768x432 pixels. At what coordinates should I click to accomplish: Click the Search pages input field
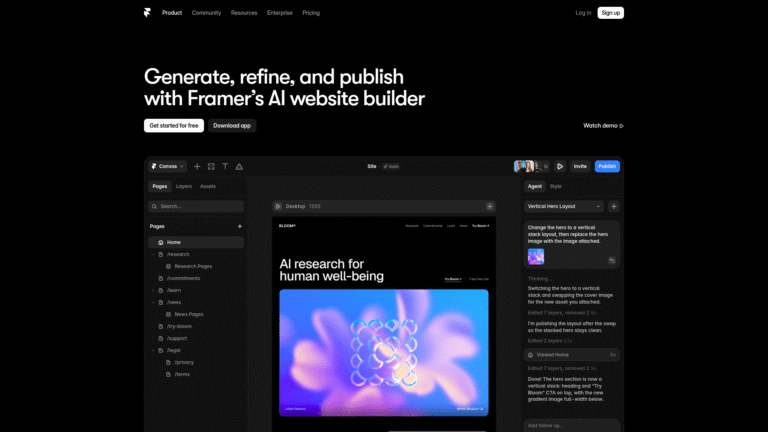(x=196, y=206)
